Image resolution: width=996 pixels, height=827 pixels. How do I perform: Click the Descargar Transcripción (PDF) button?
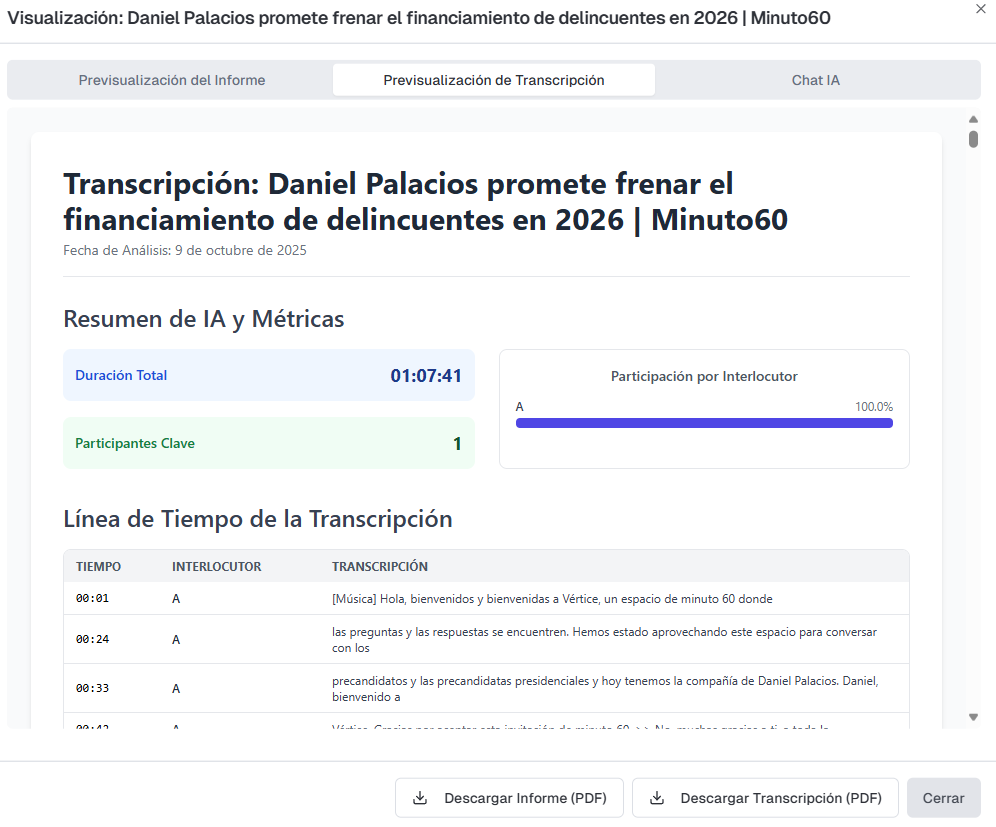pyautogui.click(x=765, y=798)
